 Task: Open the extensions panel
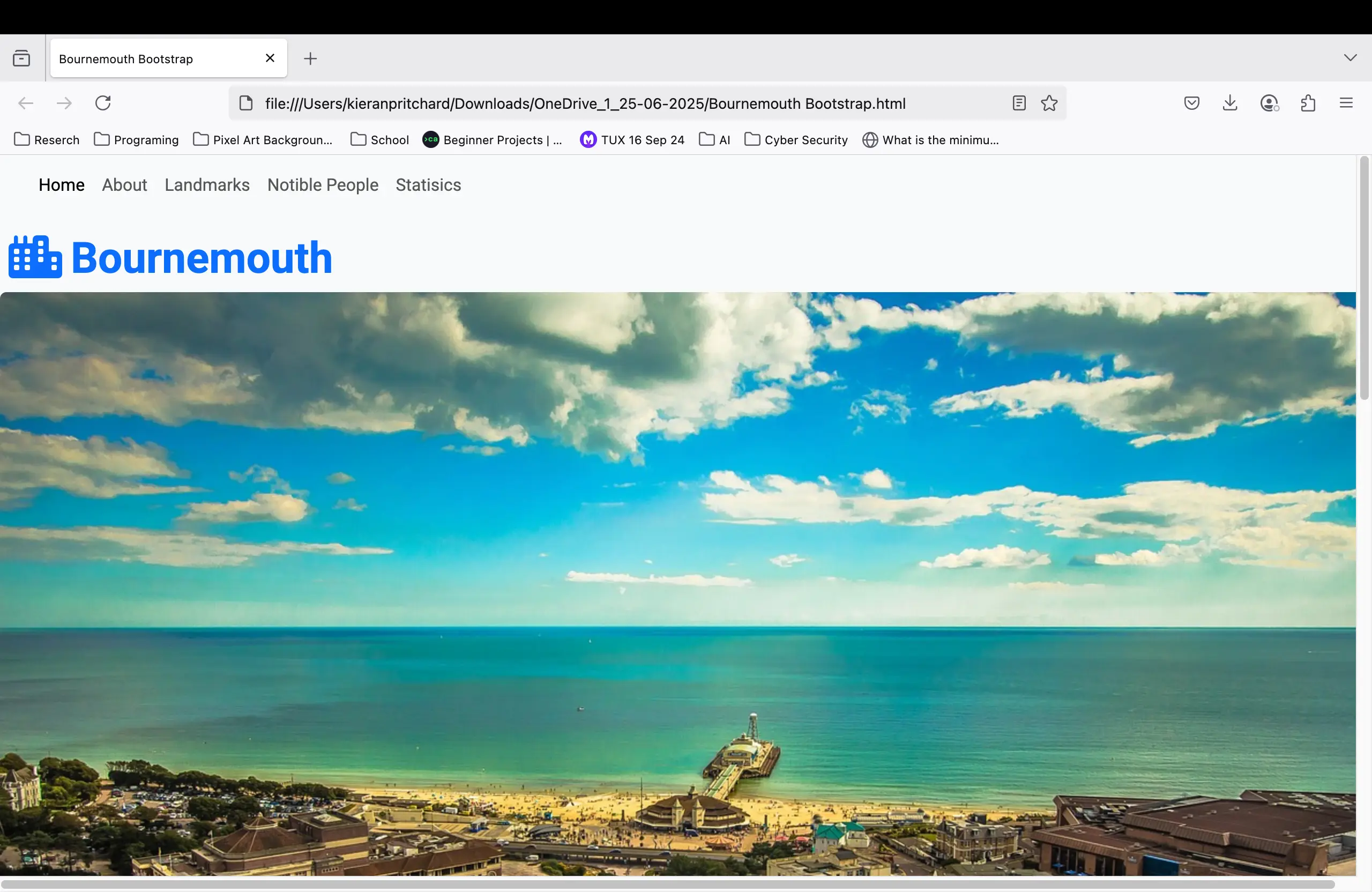pyautogui.click(x=1308, y=103)
